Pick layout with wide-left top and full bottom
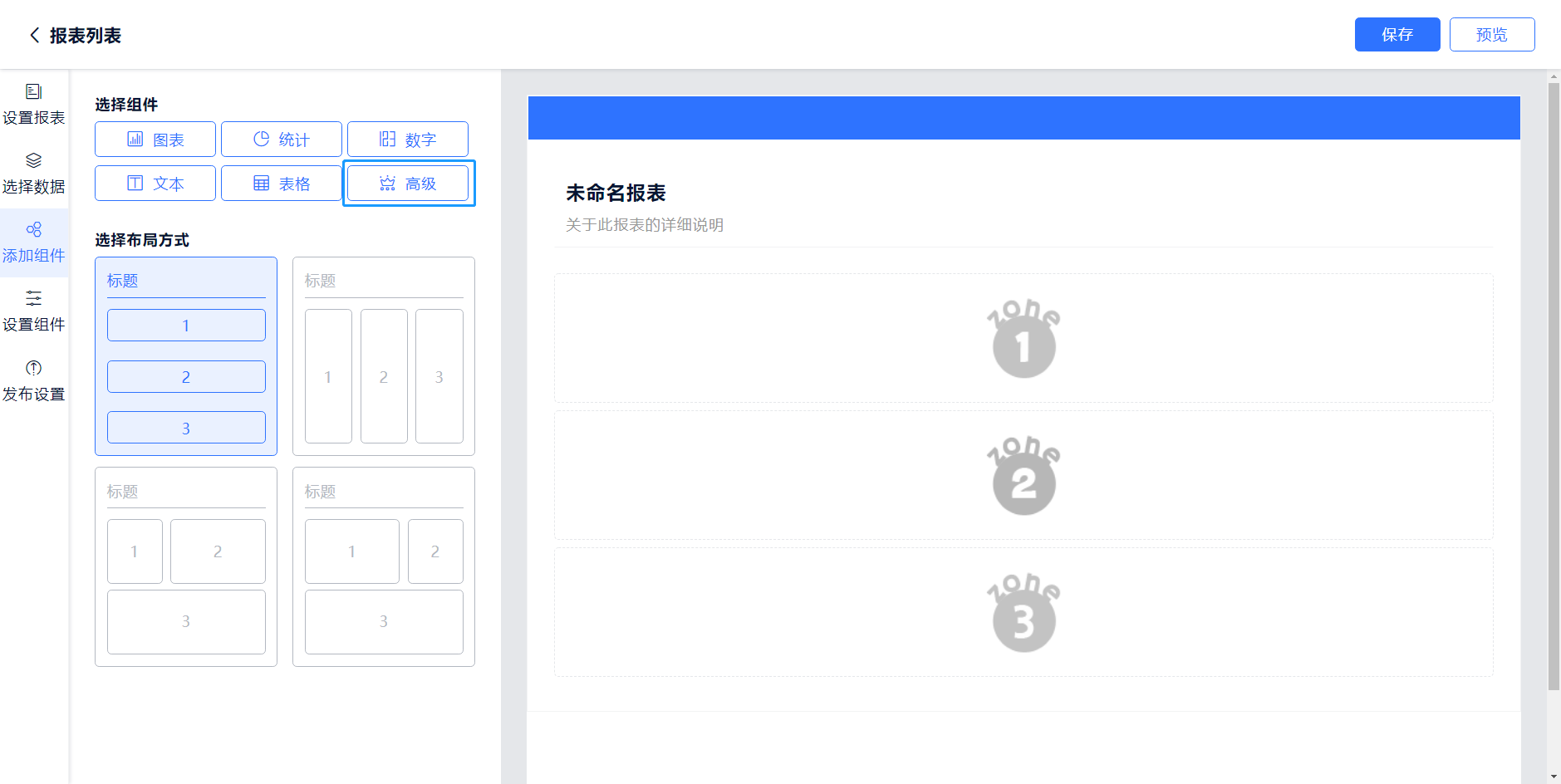 [384, 567]
